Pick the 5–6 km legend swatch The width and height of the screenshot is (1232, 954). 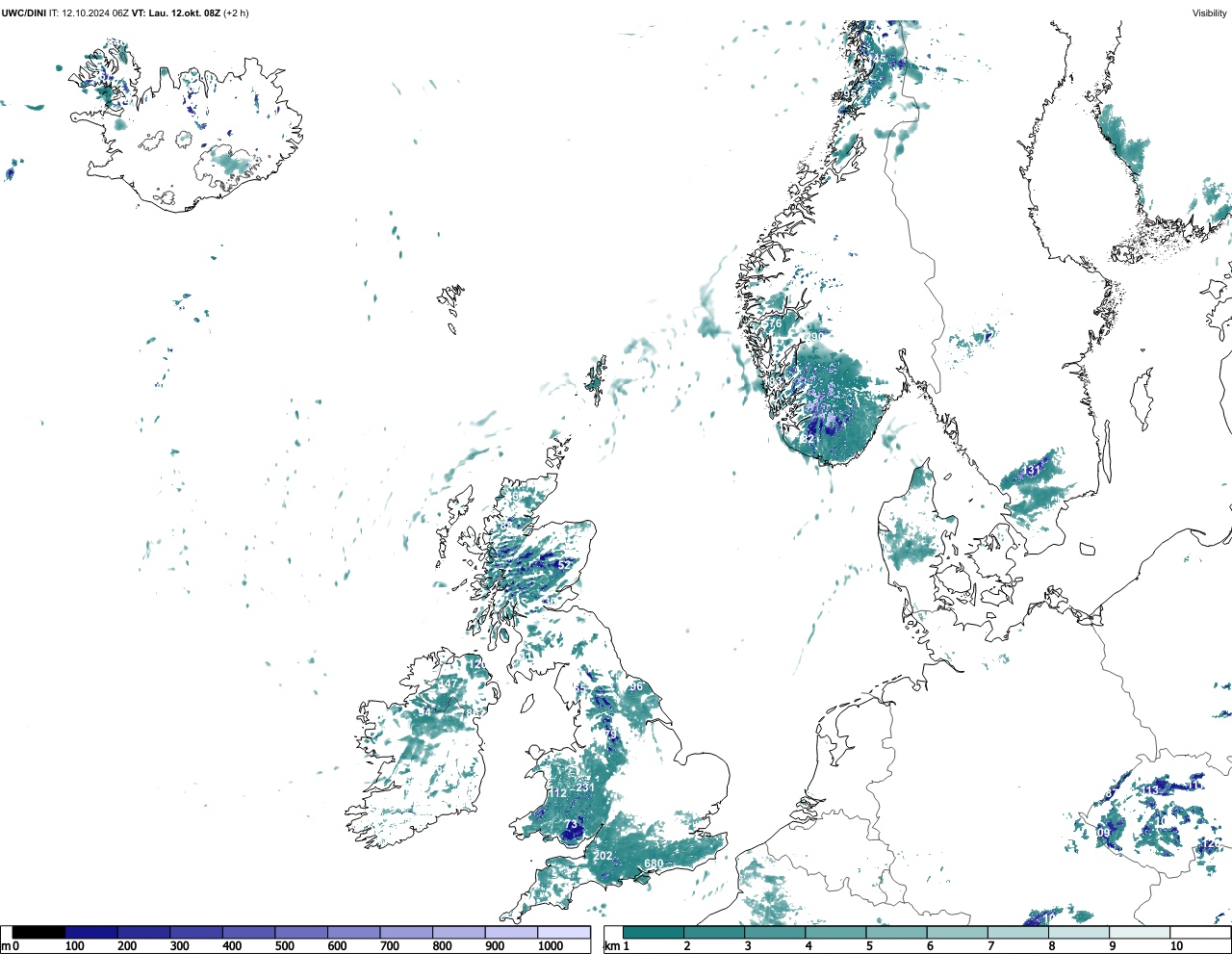point(896,932)
